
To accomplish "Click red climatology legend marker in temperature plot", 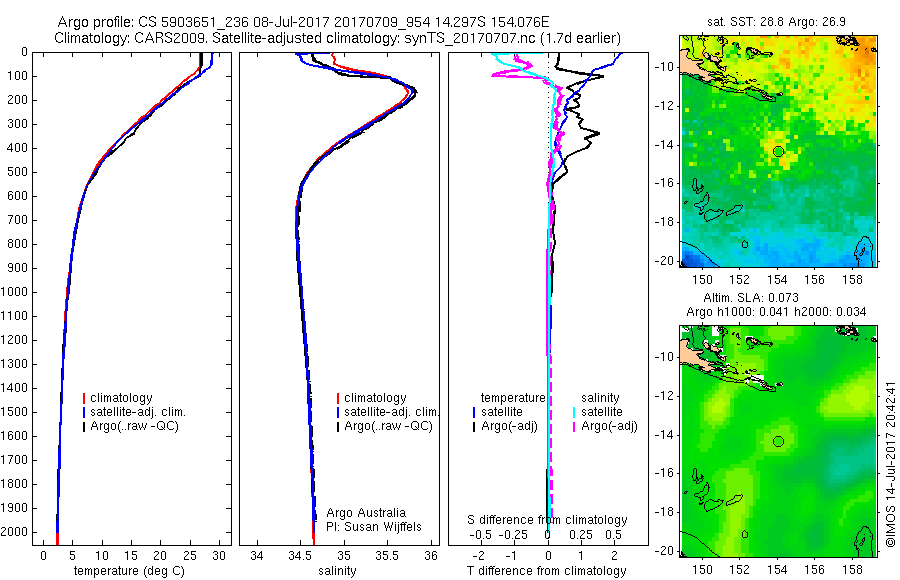I will pyautogui.click(x=84, y=398).
